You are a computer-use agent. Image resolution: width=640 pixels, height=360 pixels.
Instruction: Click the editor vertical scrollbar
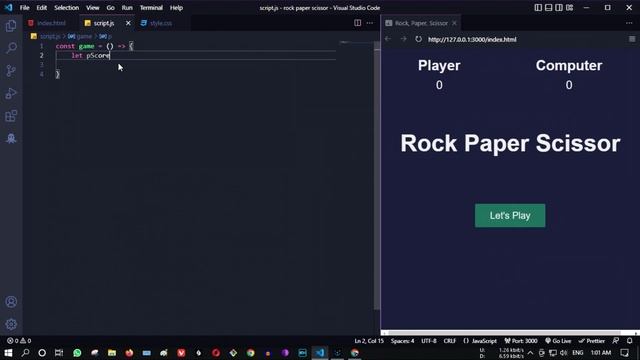pos(377,176)
